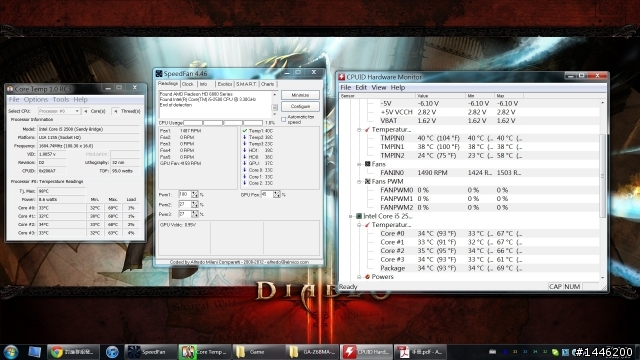The height and width of the screenshot is (360, 640).
Task: Click the Powers node icon in Hardware Monitor
Action: click(367, 277)
